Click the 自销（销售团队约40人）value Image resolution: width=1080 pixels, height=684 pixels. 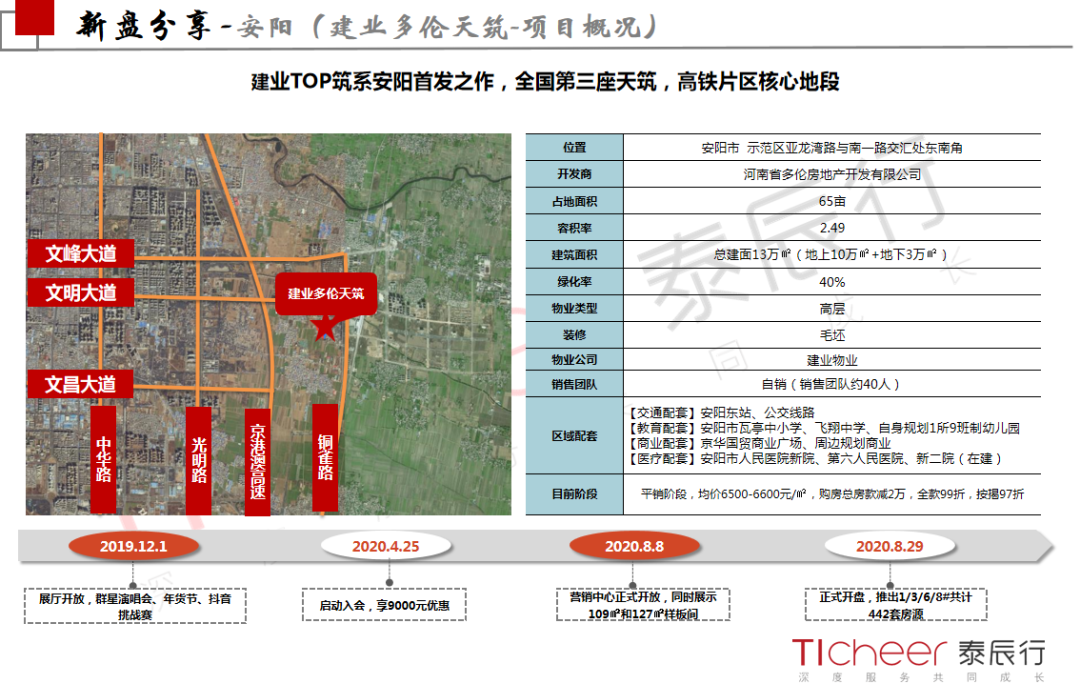tap(831, 384)
